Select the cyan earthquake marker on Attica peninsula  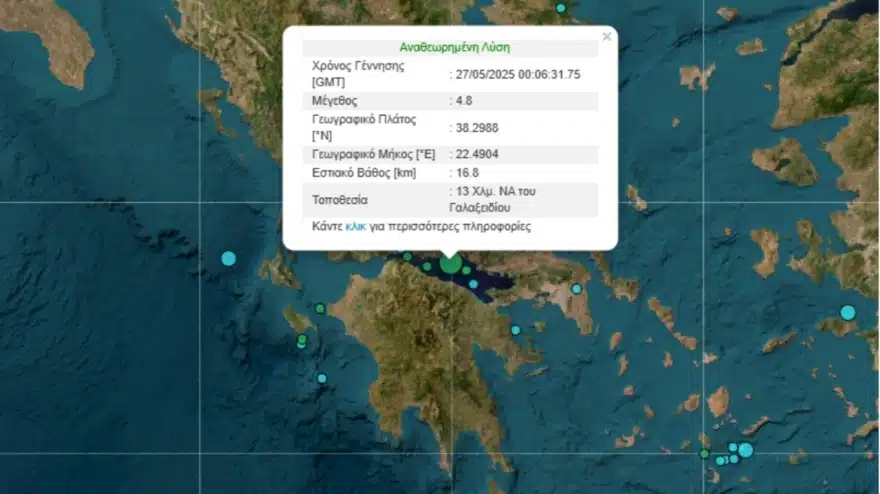(x=577, y=289)
